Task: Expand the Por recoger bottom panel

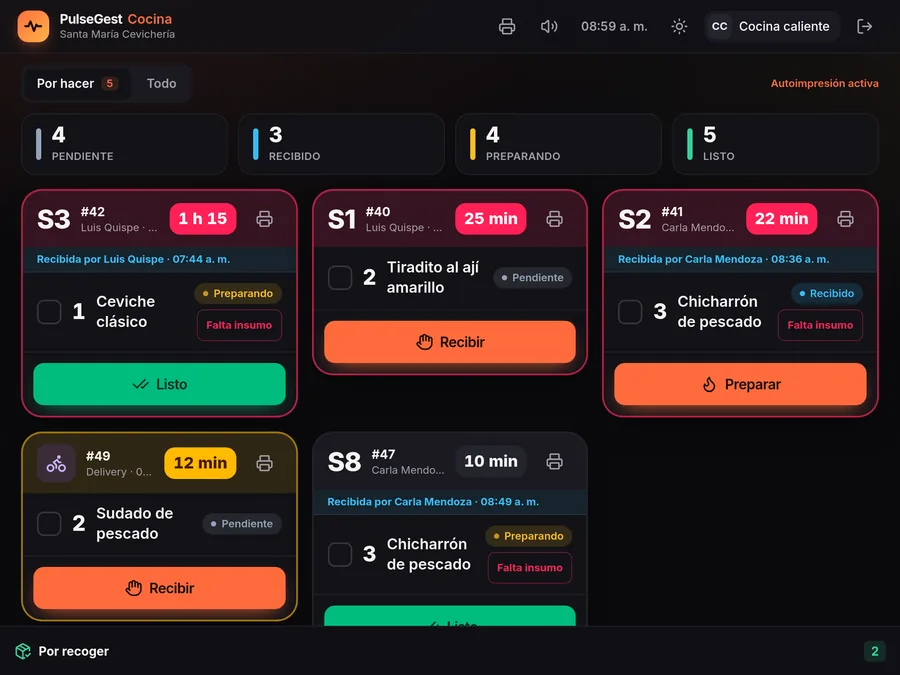Action: pyautogui.click(x=450, y=651)
